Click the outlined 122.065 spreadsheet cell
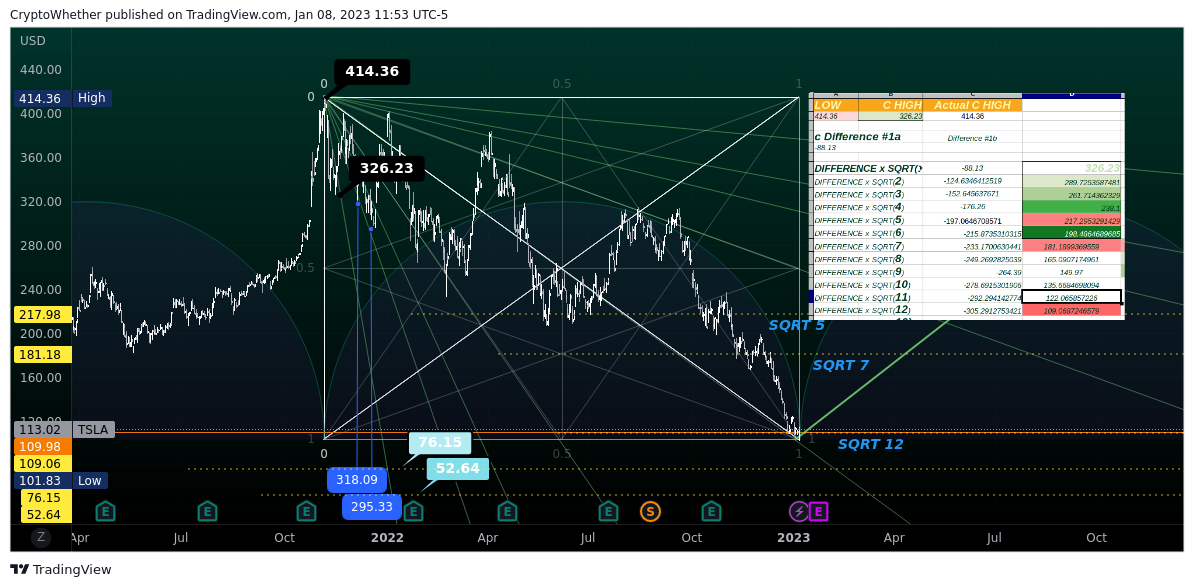Screen dimensions: 1194x587 (x=1071, y=297)
